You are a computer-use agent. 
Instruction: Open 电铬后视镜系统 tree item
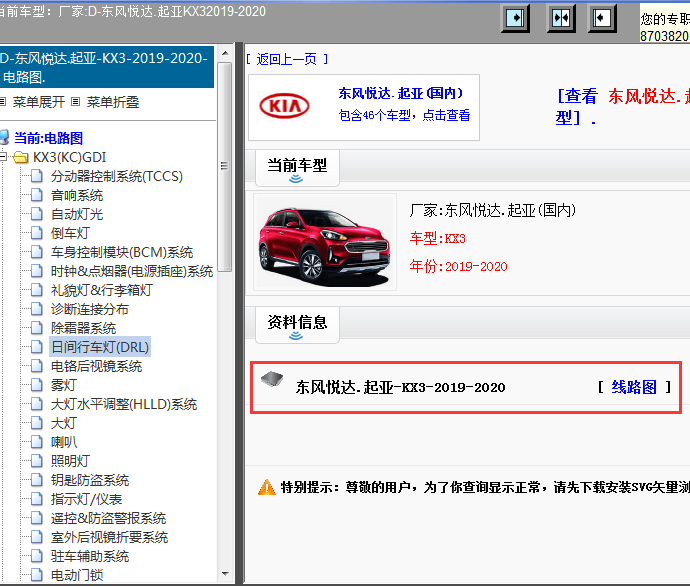pos(96,366)
